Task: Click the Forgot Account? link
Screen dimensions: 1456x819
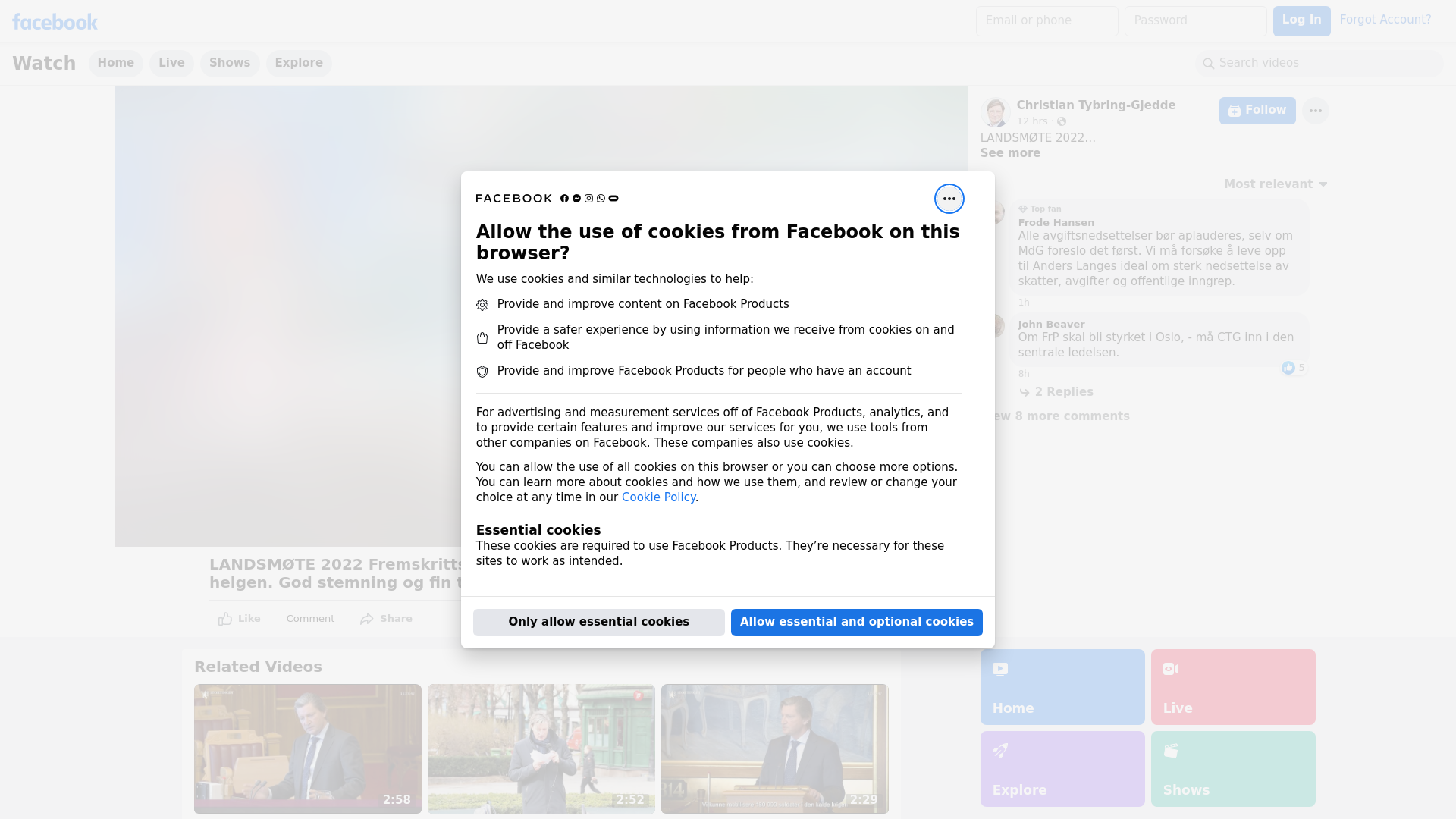Action: (1385, 20)
